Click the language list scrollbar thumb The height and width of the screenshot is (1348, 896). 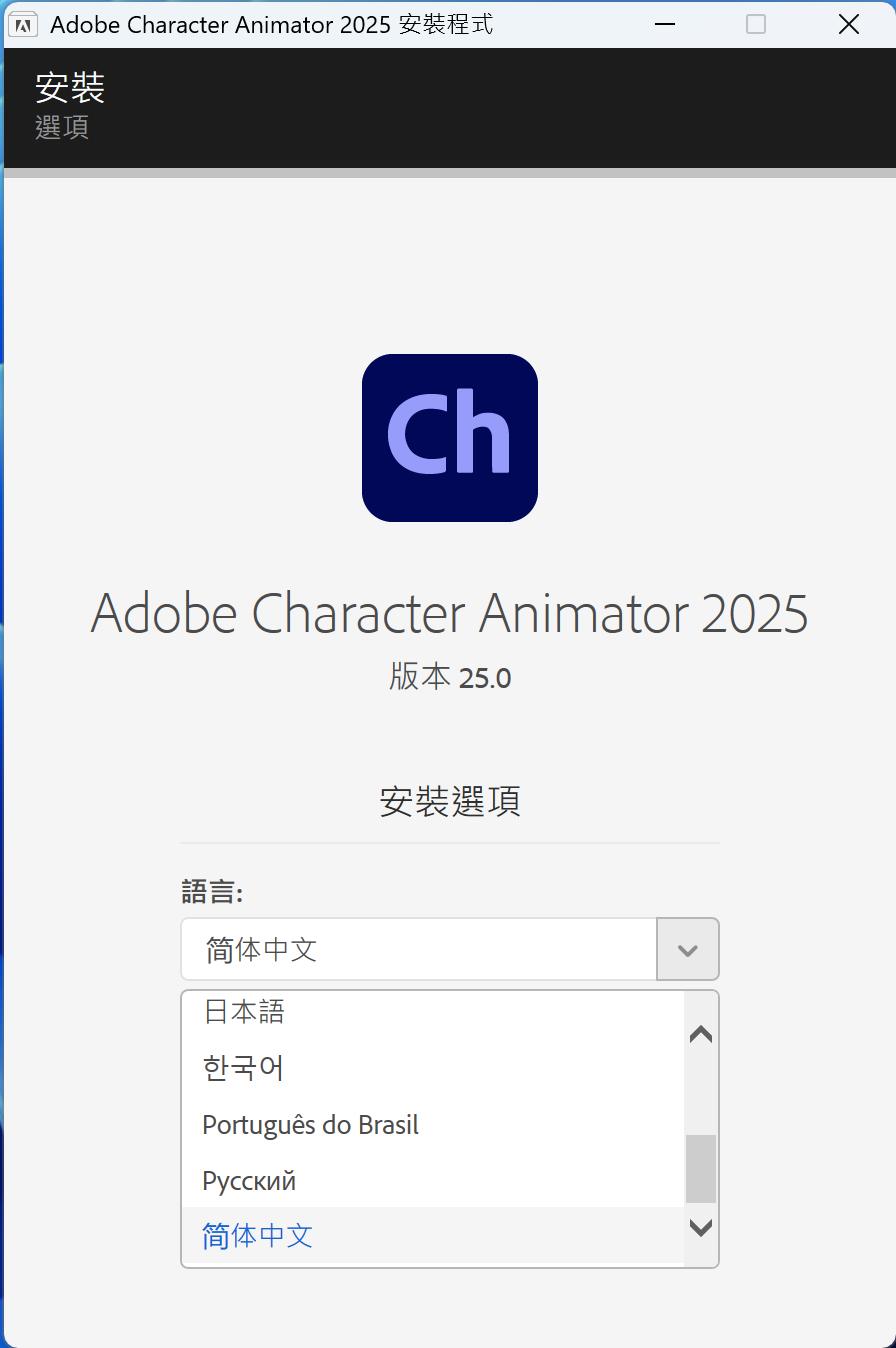701,1168
